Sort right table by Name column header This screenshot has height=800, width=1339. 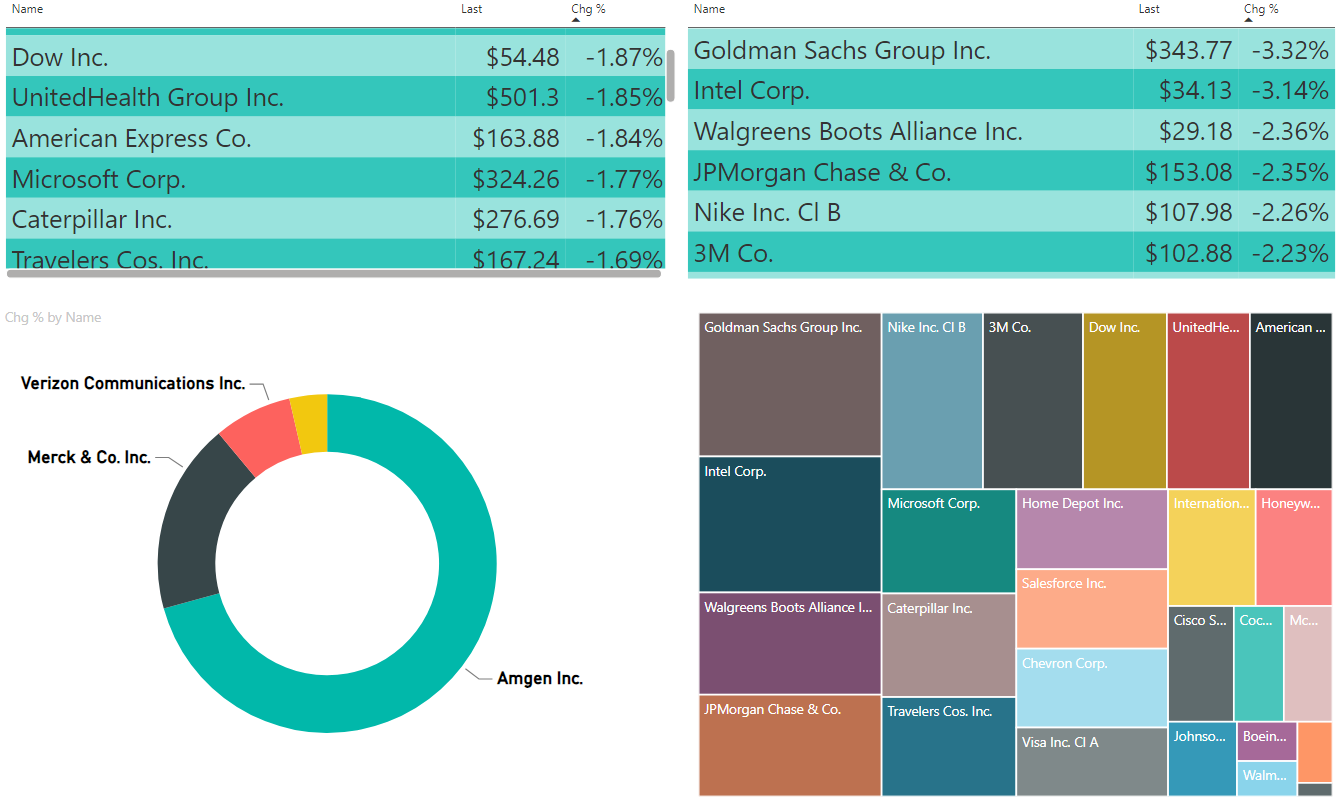709,9
